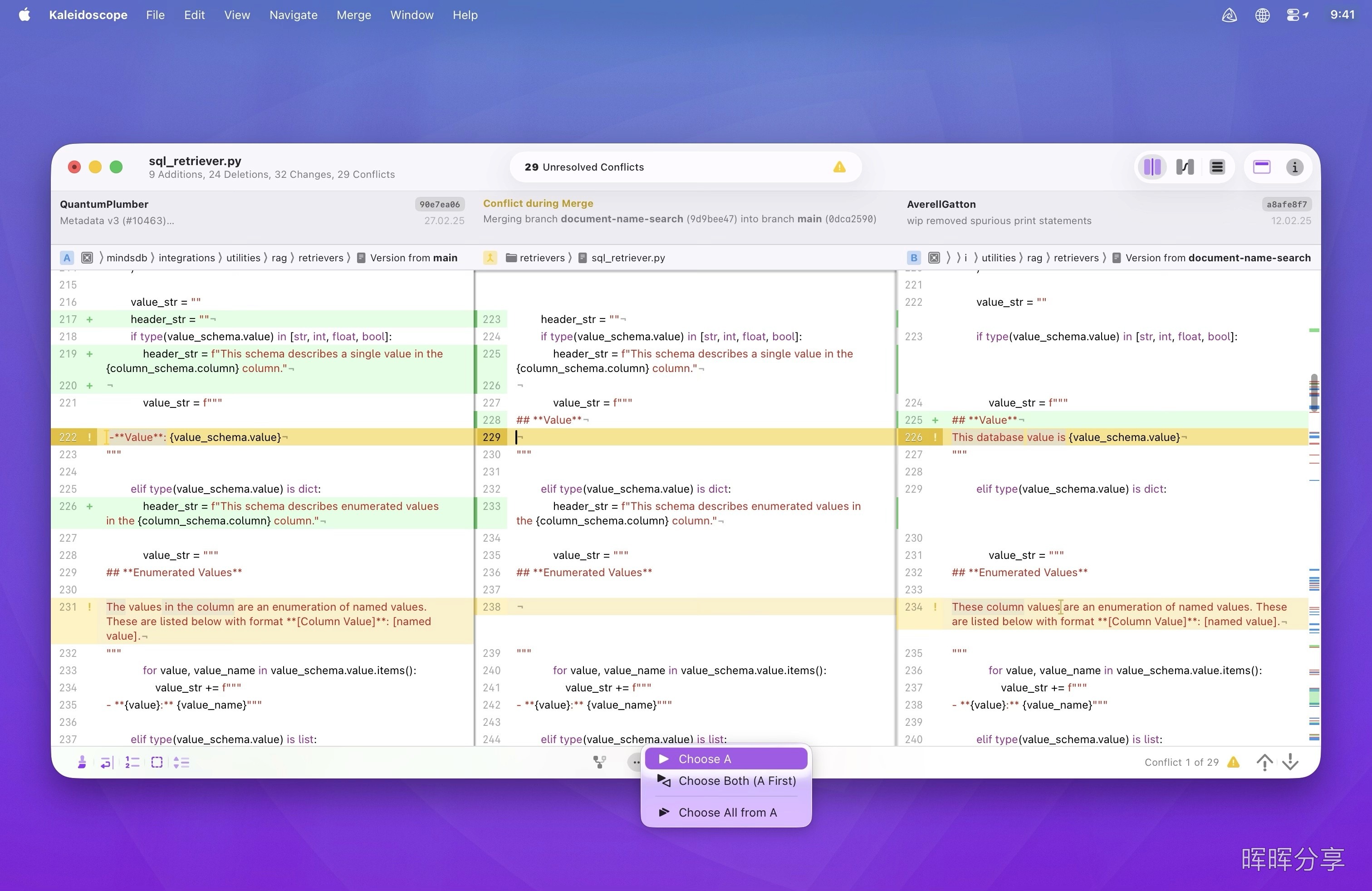Open Control Center in macOS menu bar
Screen dimensions: 1372x891
1297,15
